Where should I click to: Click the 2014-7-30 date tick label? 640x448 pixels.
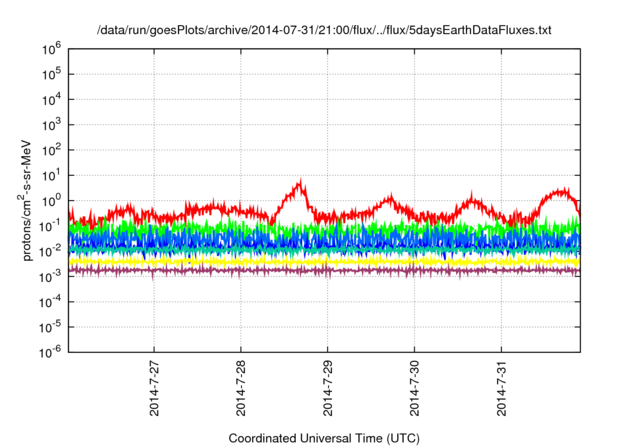click(415, 388)
